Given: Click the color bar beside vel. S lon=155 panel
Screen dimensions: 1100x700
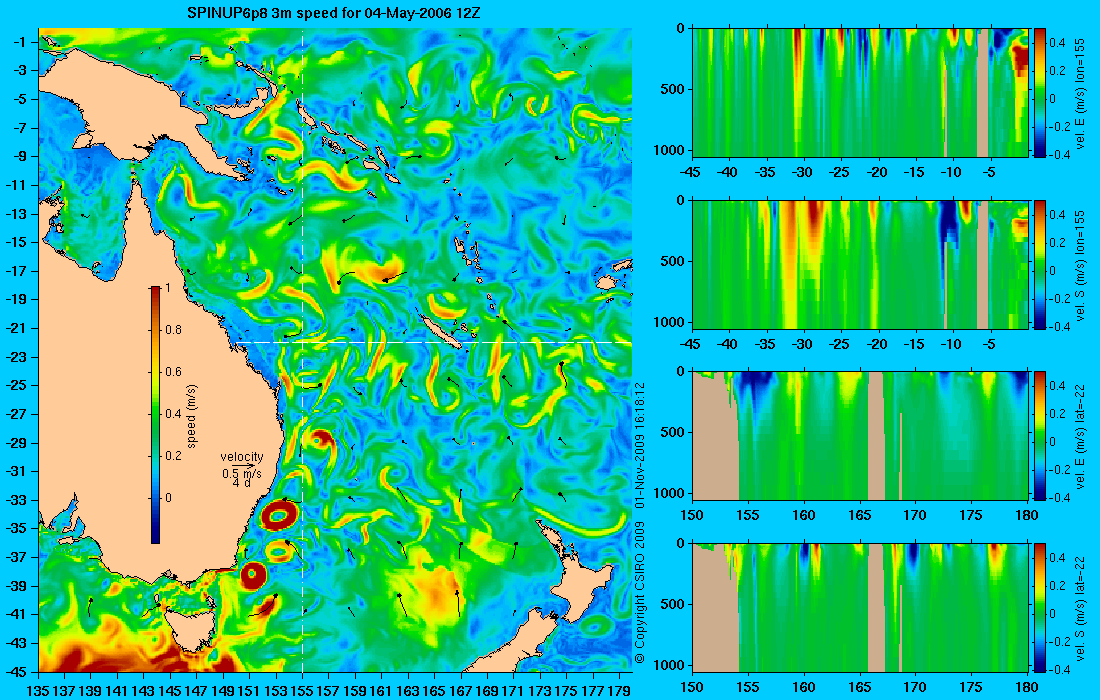Looking at the screenshot, I should (x=1040, y=264).
